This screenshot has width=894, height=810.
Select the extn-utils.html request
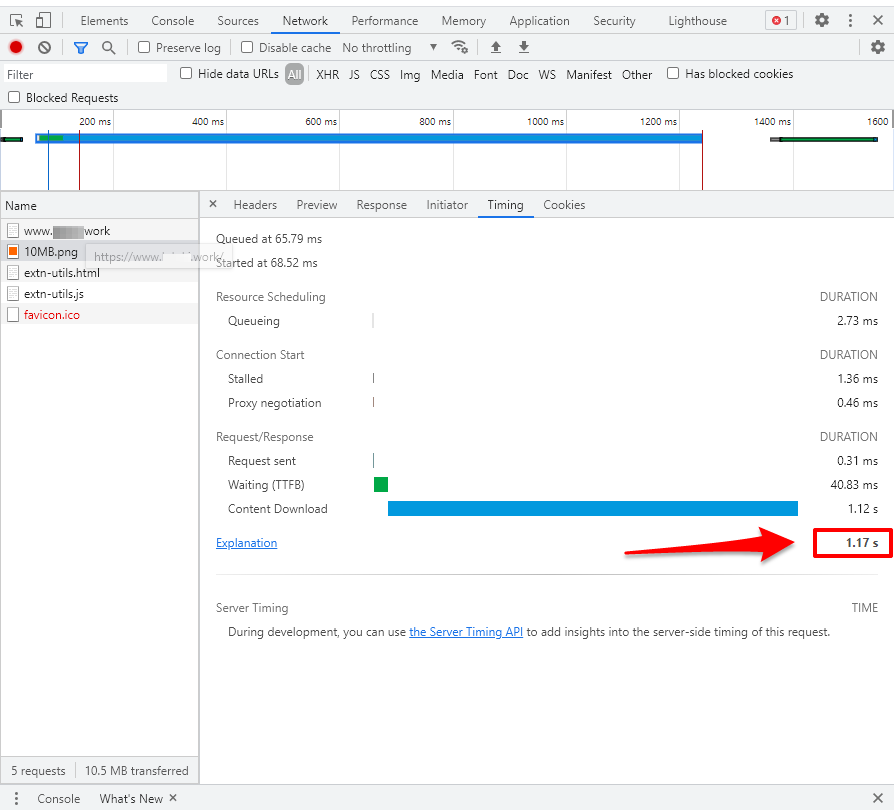(x=100, y=272)
